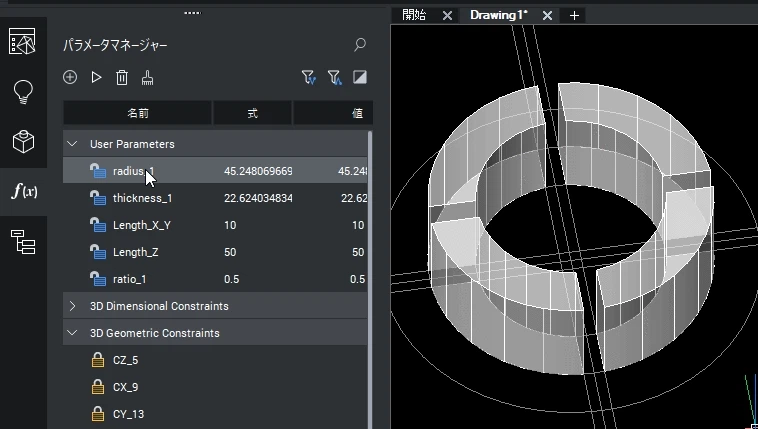The height and width of the screenshot is (429, 758).
Task: Collapse the User Parameters group
Action: tap(72, 144)
